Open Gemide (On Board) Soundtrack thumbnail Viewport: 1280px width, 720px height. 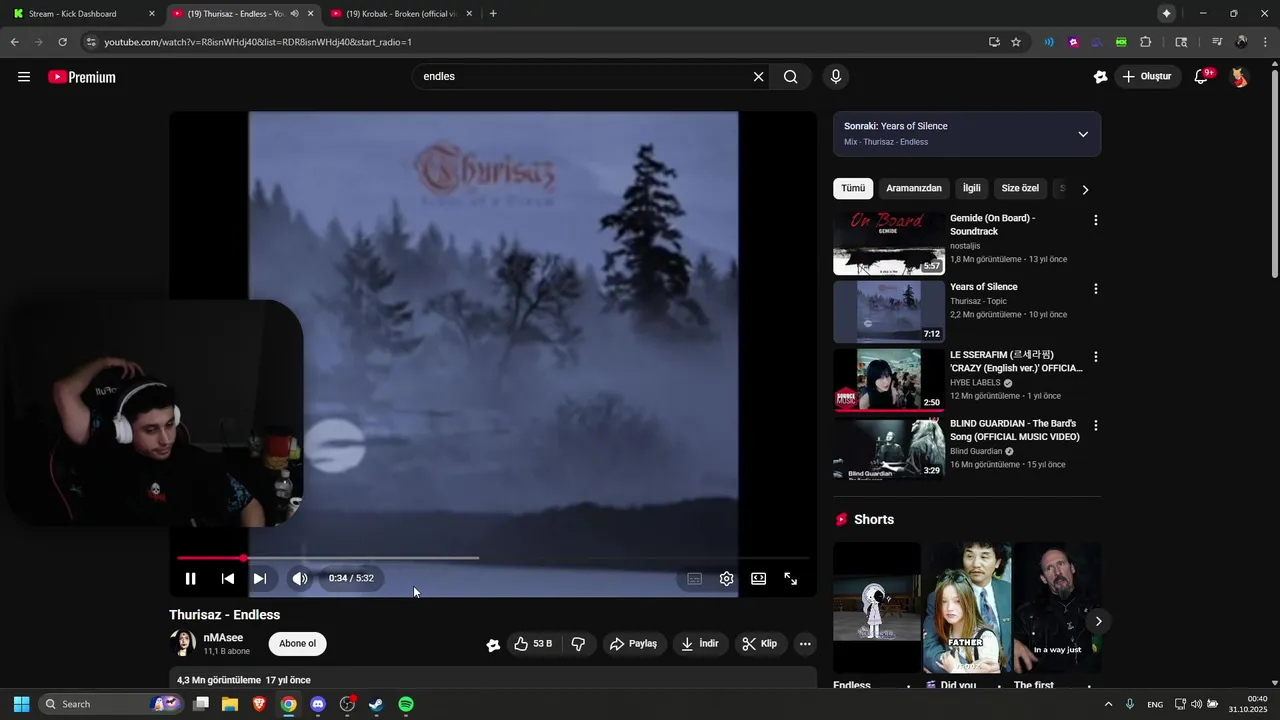coord(888,243)
